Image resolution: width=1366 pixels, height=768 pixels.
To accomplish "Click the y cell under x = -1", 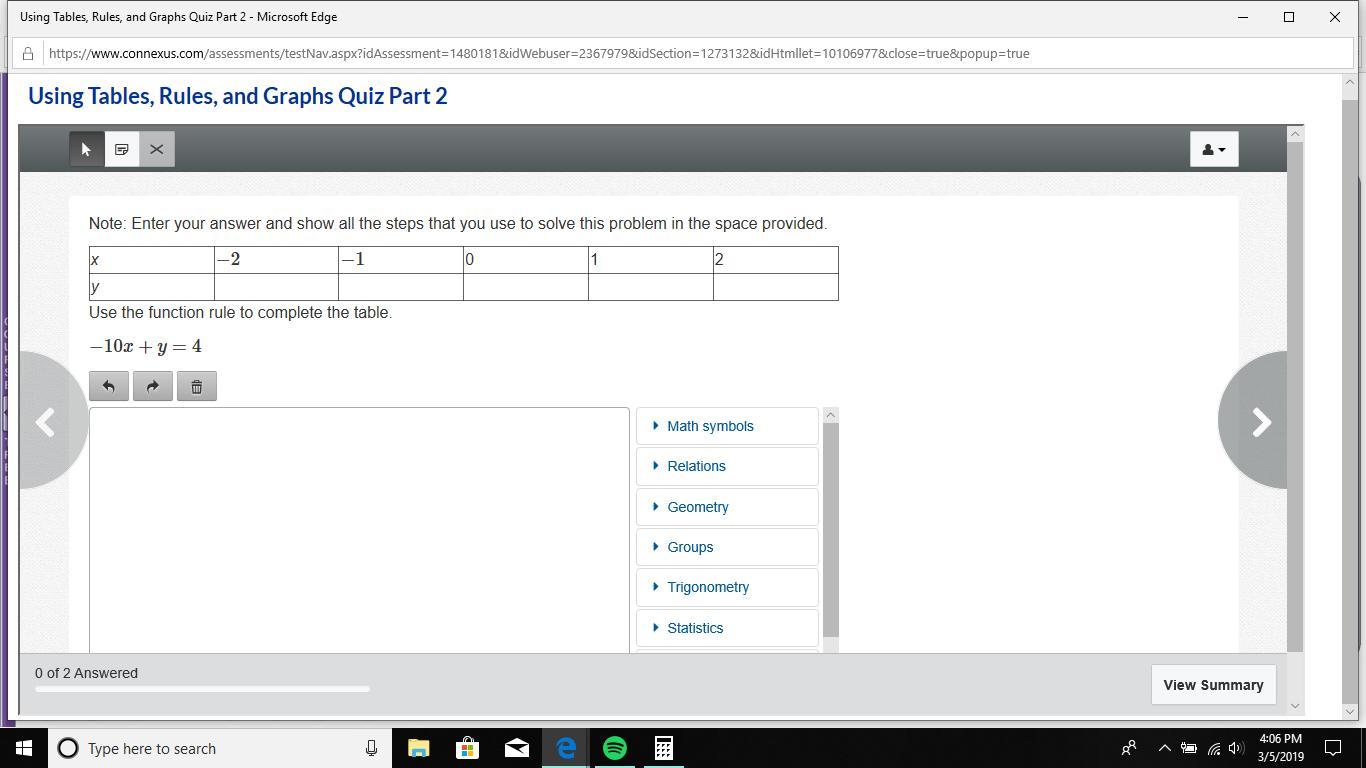I will [401, 287].
